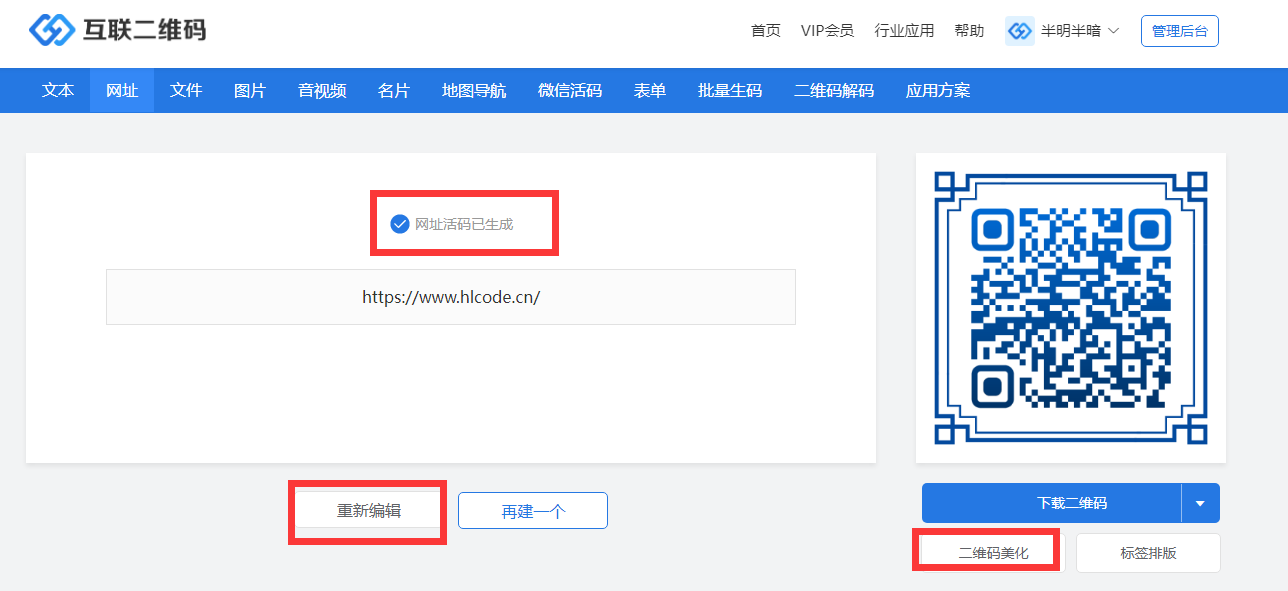Click the blue check mark status icon
The image size is (1288, 591).
point(400,223)
